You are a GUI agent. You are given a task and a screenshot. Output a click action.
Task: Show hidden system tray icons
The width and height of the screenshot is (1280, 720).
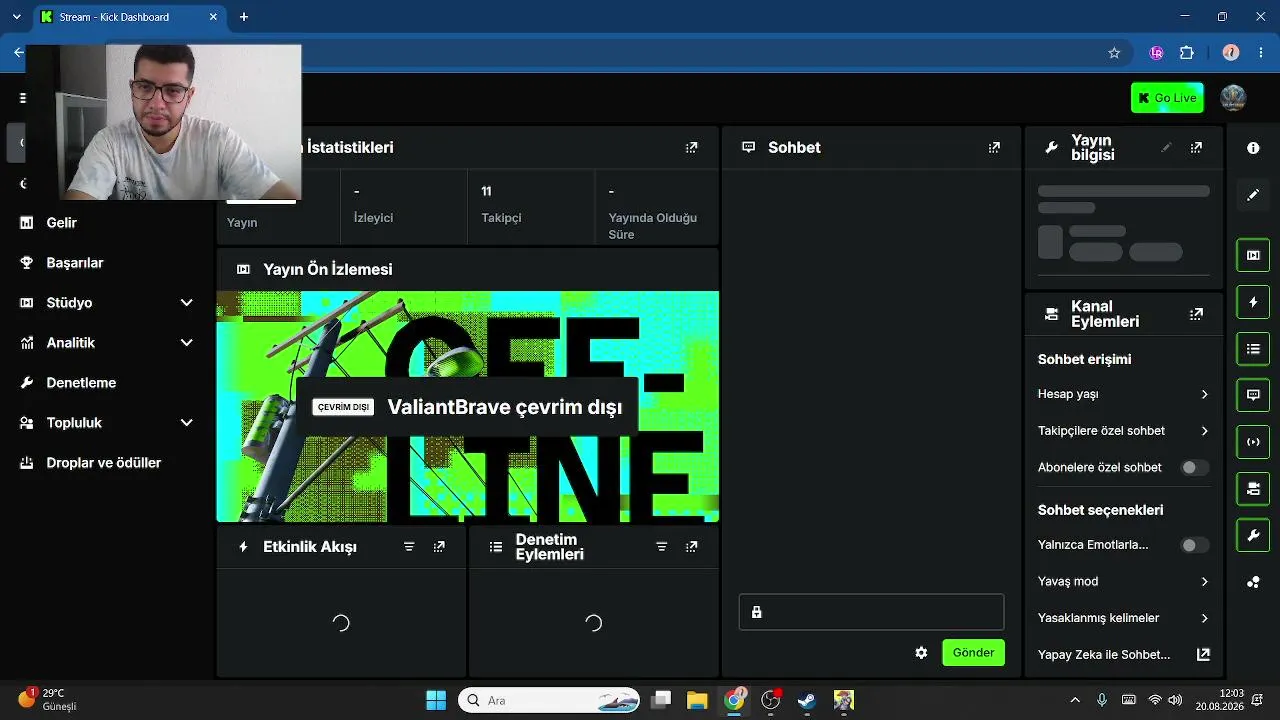1075,700
